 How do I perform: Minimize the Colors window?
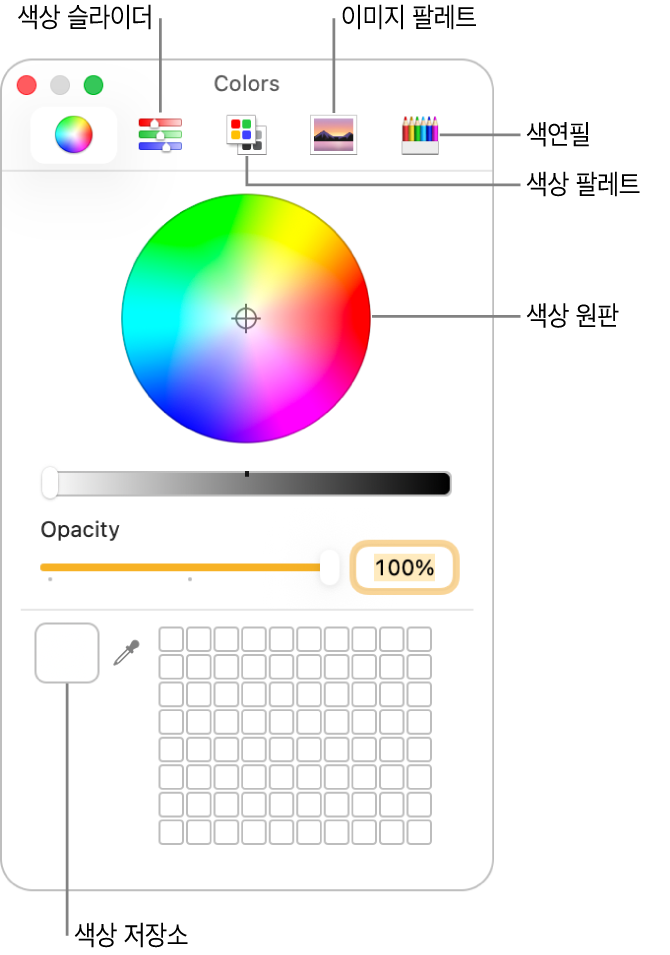coord(60,85)
